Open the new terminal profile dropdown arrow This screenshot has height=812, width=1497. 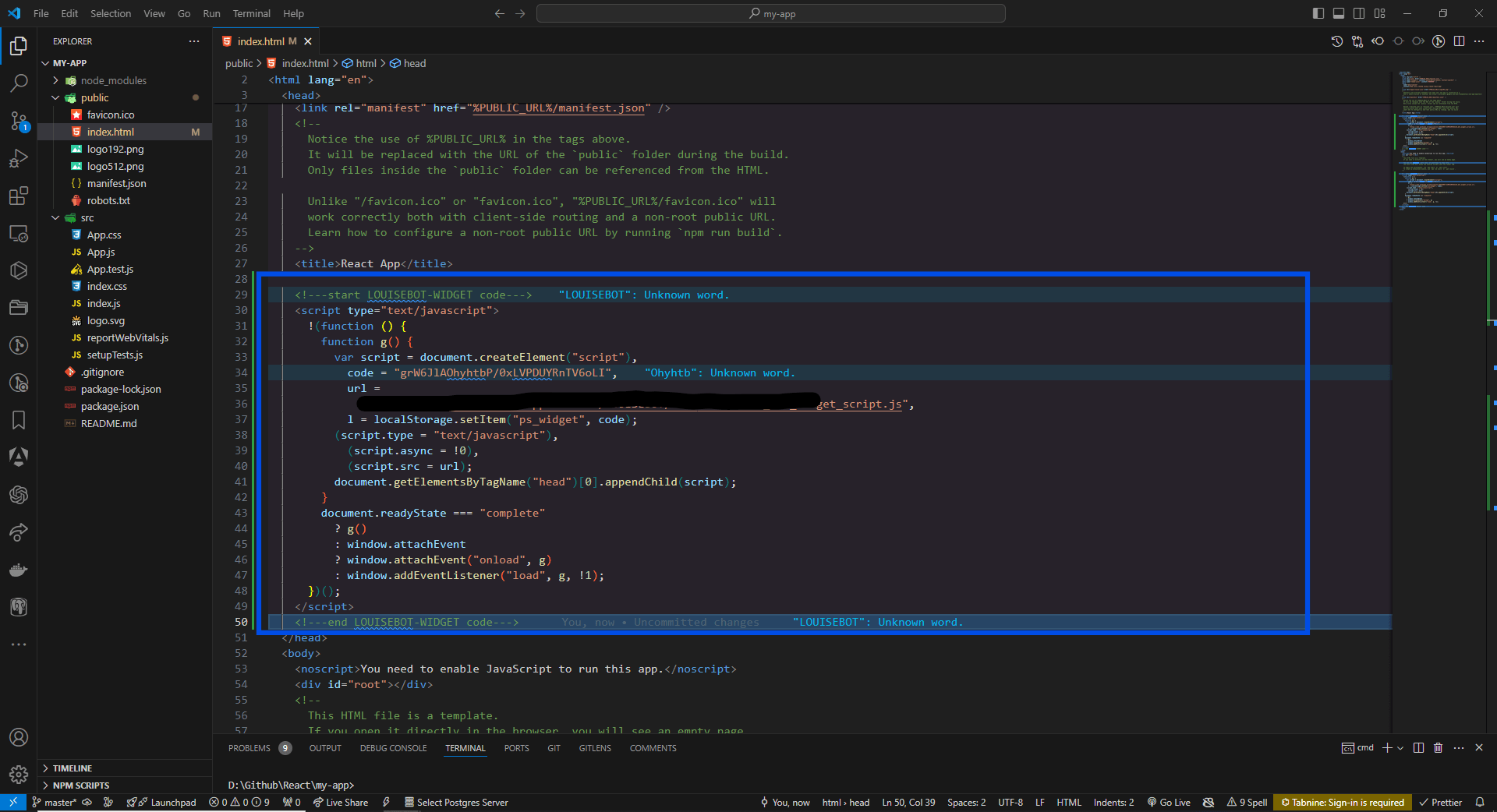[1401, 748]
